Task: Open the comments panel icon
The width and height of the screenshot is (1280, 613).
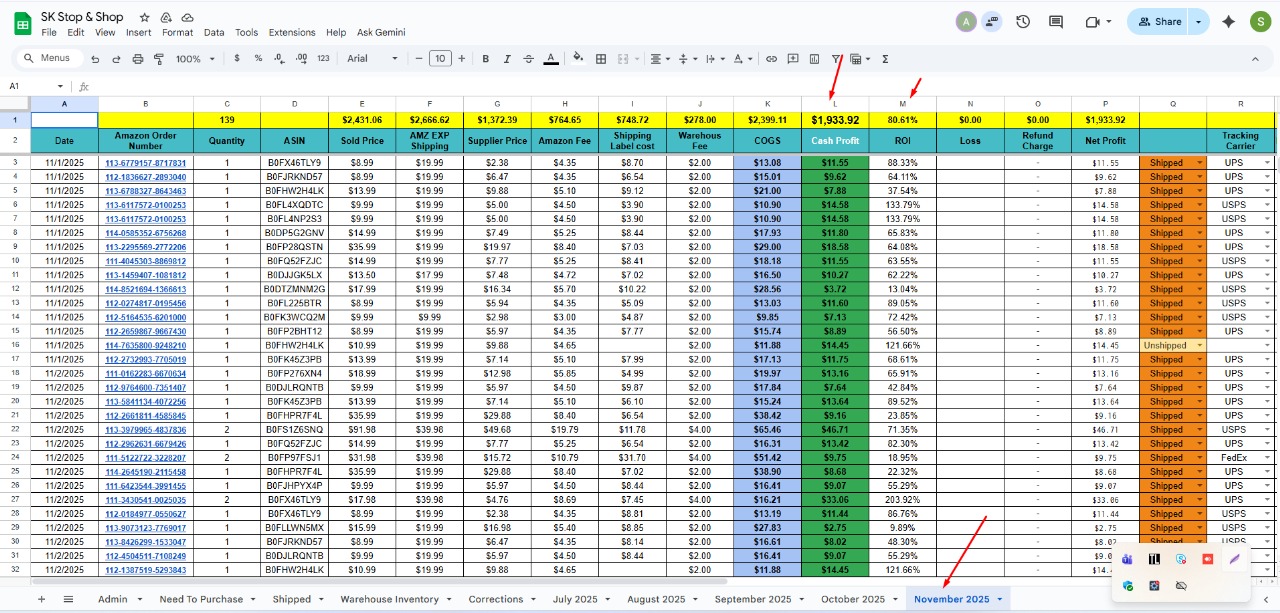Action: [x=1056, y=21]
